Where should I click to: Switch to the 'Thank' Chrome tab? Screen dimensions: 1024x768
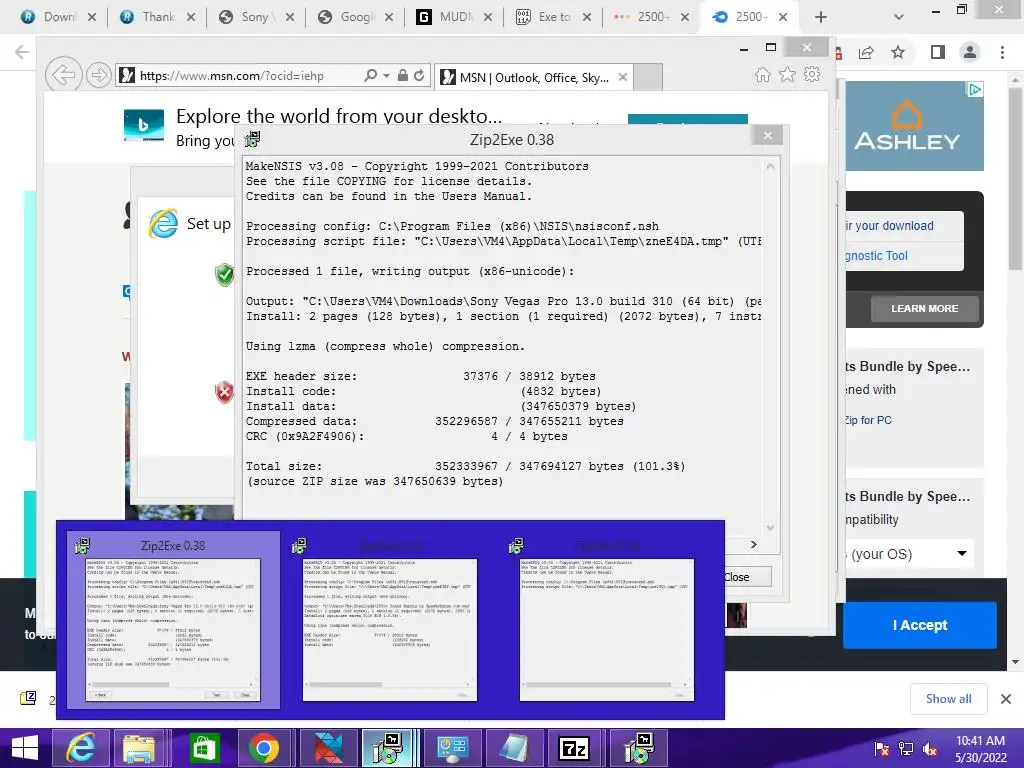[157, 17]
